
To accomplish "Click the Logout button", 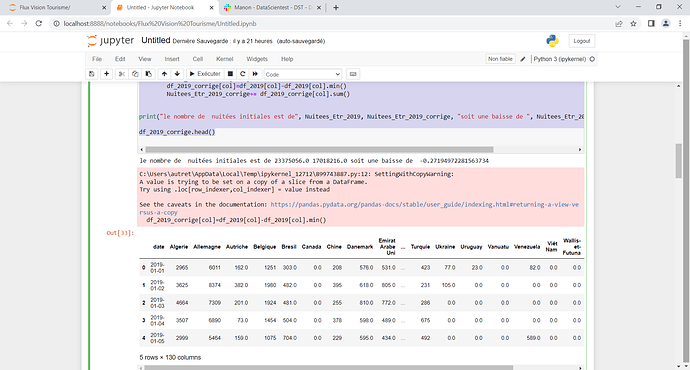I will 582,41.
